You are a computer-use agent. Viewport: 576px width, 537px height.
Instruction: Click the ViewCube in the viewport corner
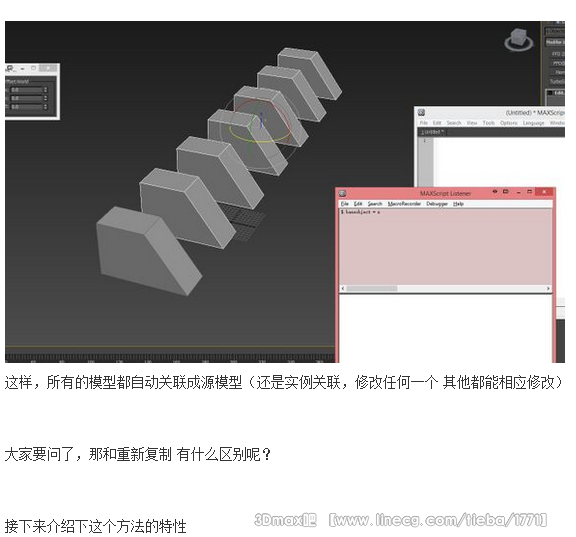click(518, 40)
